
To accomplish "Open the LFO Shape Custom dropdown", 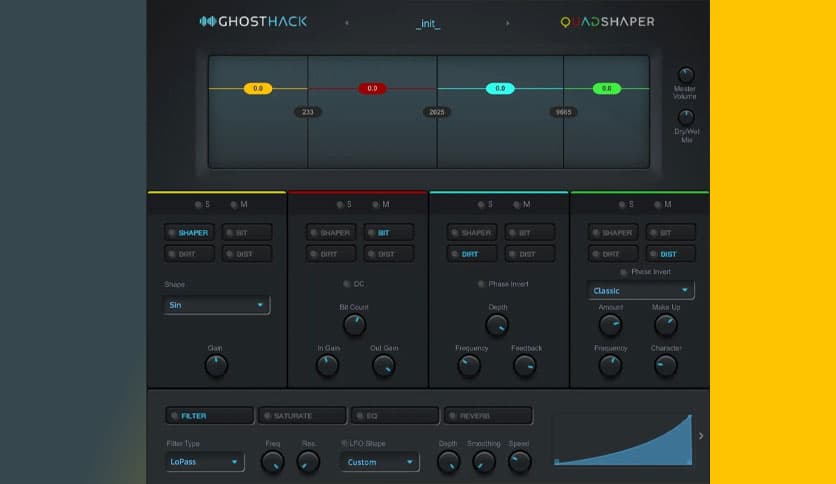I will click(380, 462).
